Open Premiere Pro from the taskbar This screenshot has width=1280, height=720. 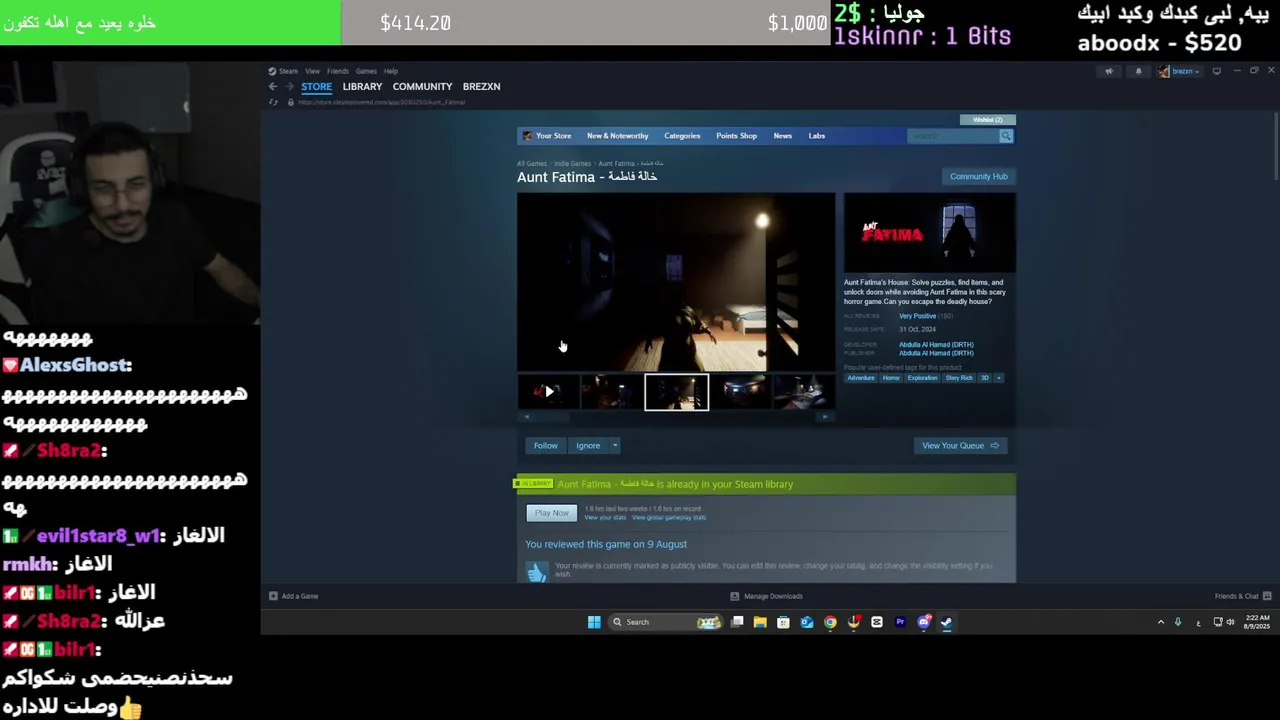tap(900, 622)
